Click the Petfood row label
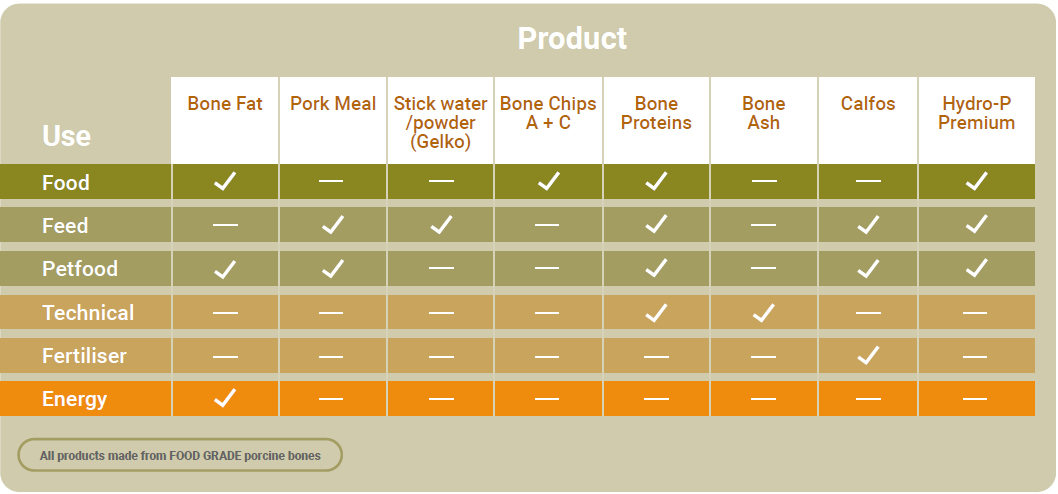Screen dimensions: 1058x494 click(x=80, y=269)
